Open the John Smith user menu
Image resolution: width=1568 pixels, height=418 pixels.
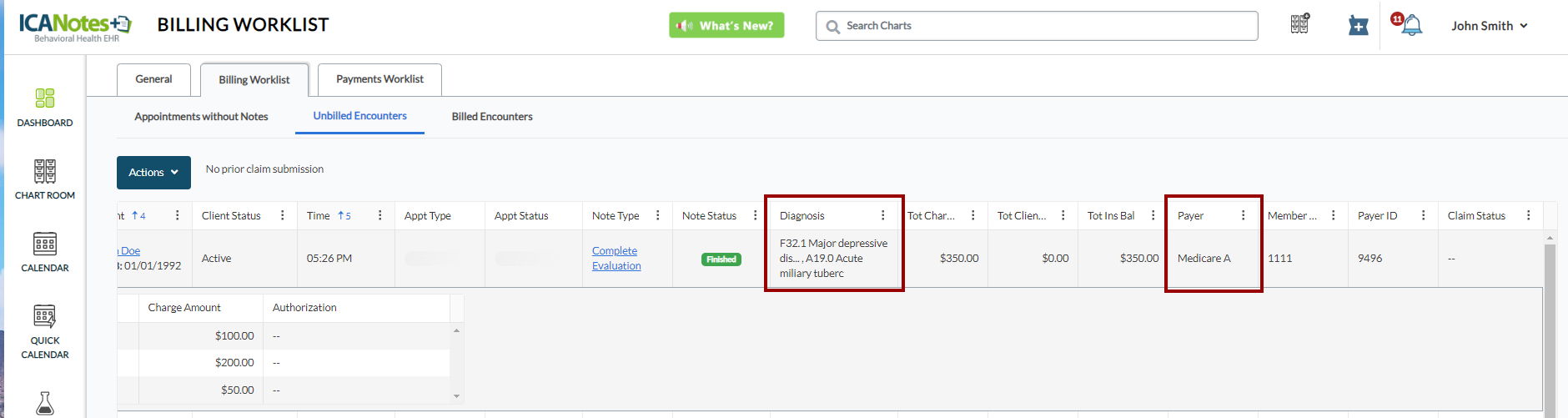coord(1489,26)
